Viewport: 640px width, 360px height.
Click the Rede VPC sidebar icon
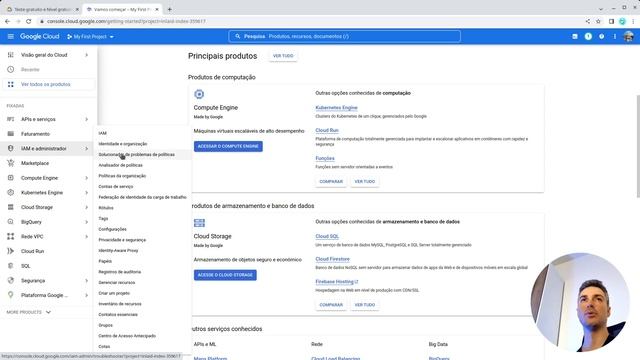coord(11,237)
